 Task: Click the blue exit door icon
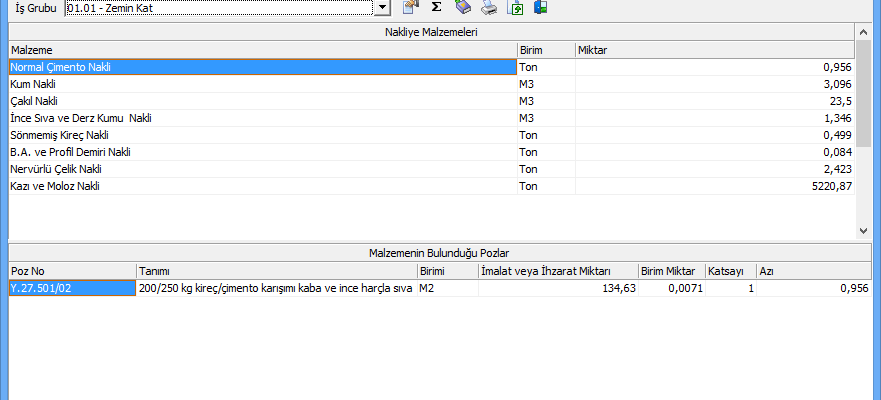(x=541, y=8)
